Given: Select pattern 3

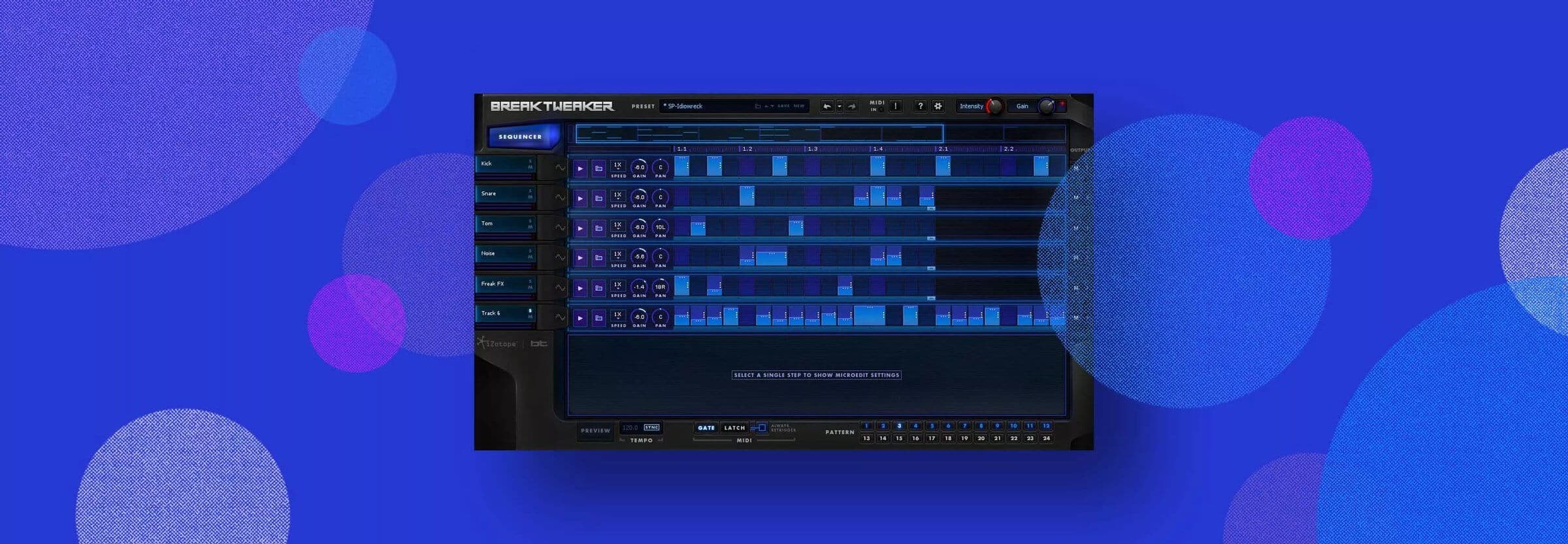Looking at the screenshot, I should point(900,426).
